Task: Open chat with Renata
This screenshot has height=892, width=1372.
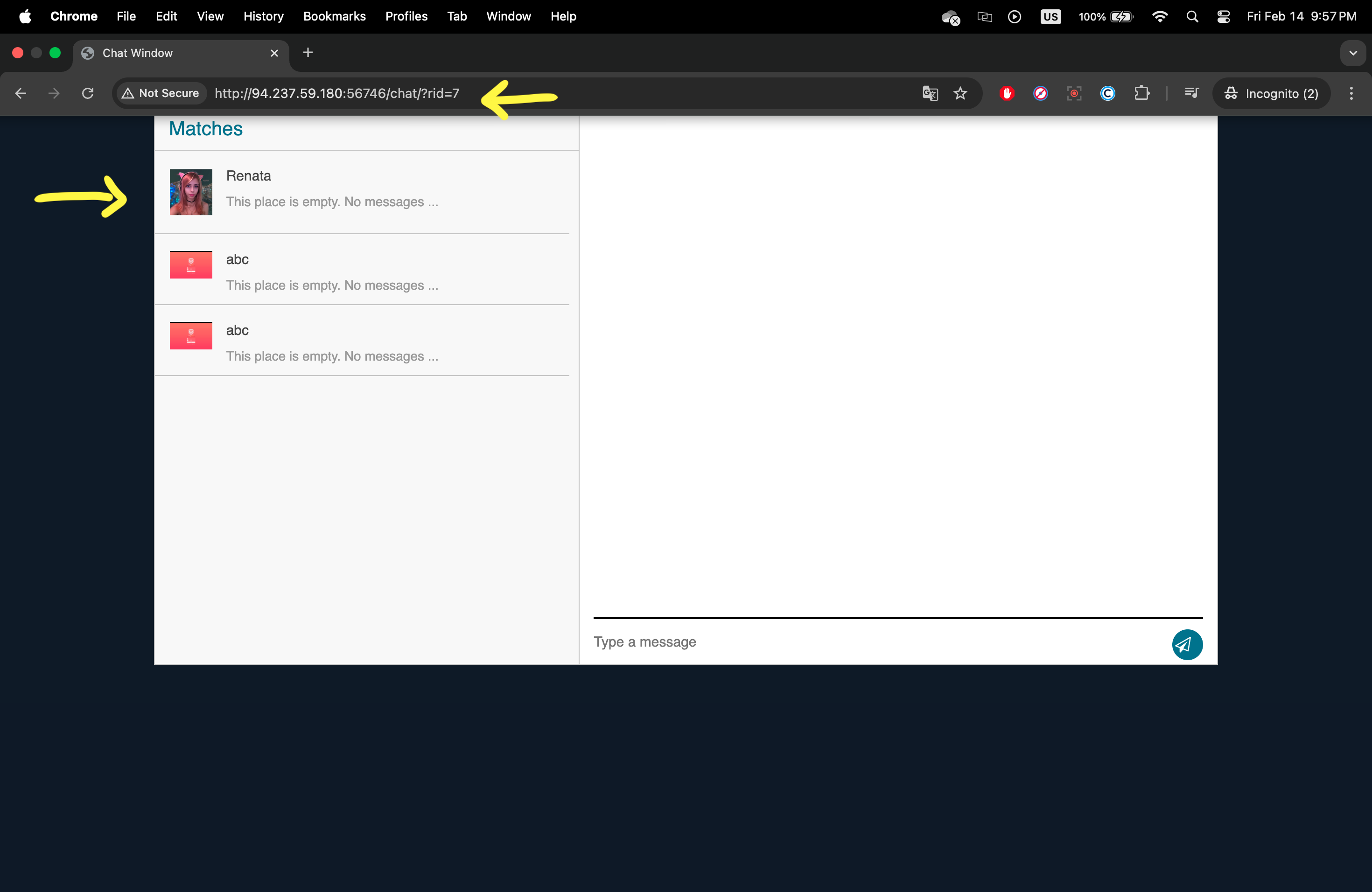Action: coord(362,192)
